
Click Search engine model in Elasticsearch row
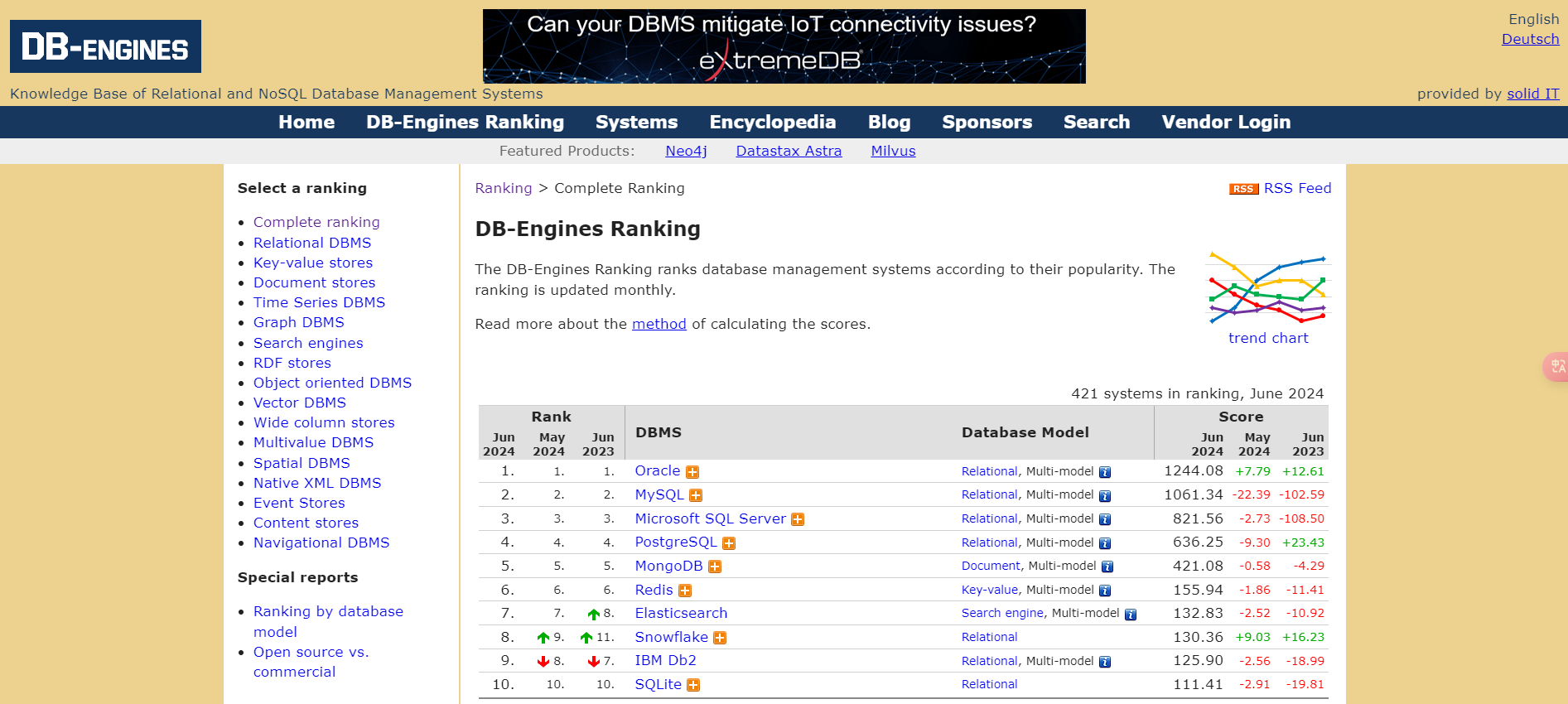pos(1002,614)
